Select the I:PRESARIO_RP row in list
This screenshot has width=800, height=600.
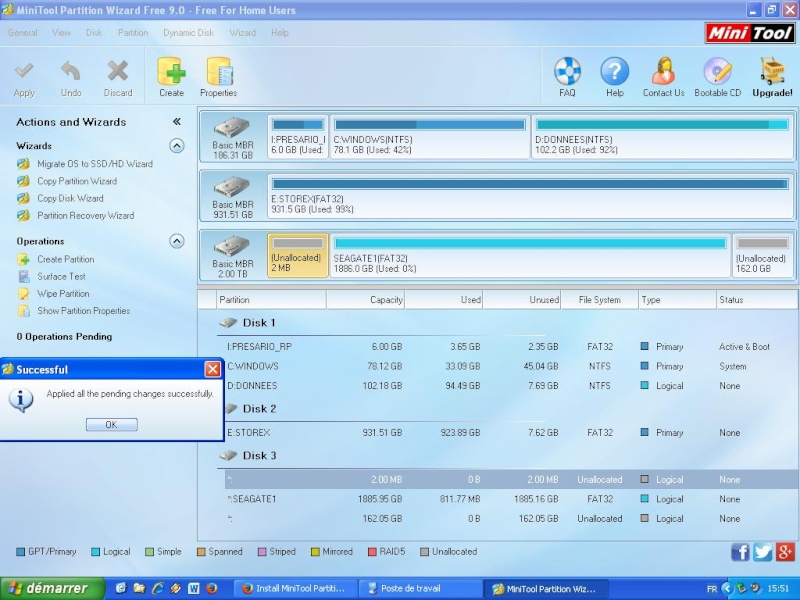tap(510, 347)
